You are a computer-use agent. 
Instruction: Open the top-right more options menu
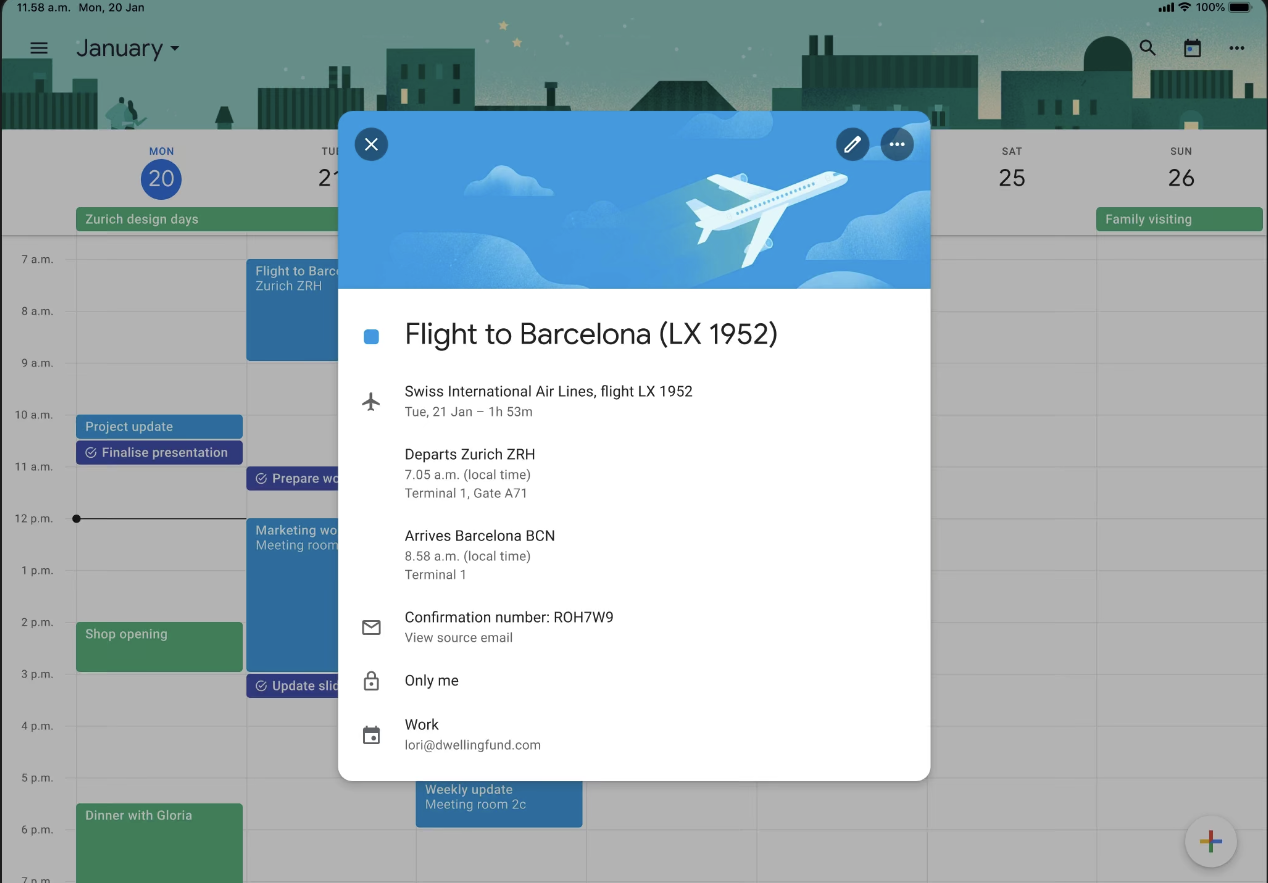(x=1237, y=48)
